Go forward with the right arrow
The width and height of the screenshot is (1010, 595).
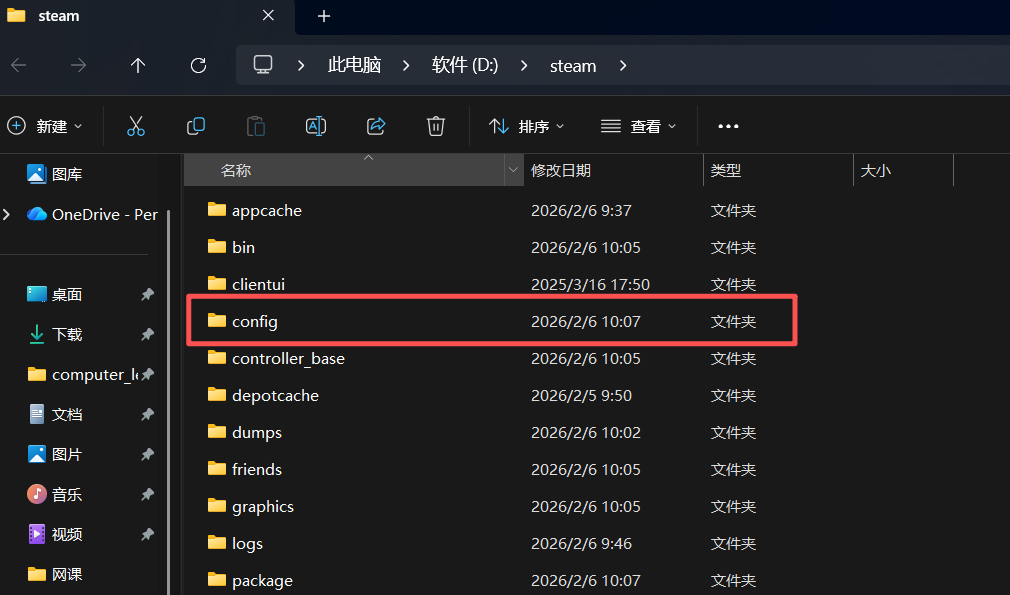[x=79, y=65]
